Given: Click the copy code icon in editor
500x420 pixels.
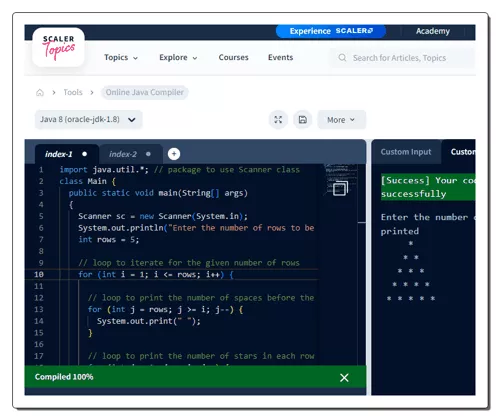Looking at the screenshot, I should (340, 189).
